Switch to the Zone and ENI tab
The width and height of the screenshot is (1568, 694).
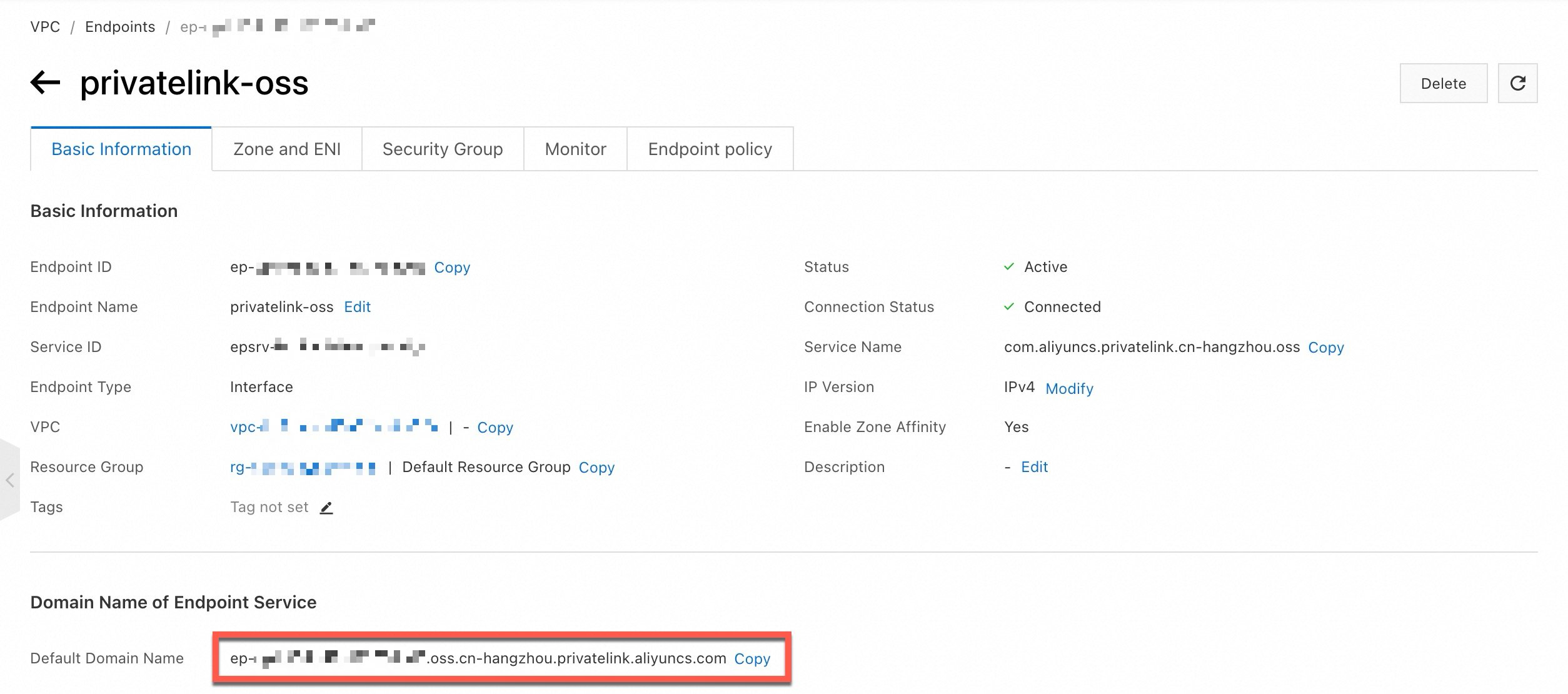click(x=286, y=149)
